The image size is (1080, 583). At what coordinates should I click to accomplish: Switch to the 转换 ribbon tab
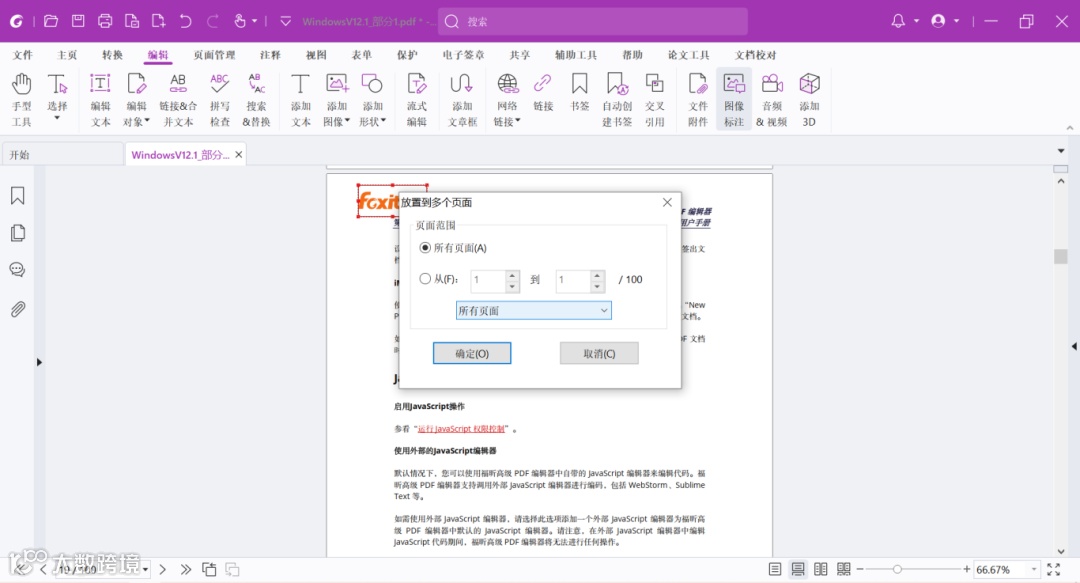point(112,55)
